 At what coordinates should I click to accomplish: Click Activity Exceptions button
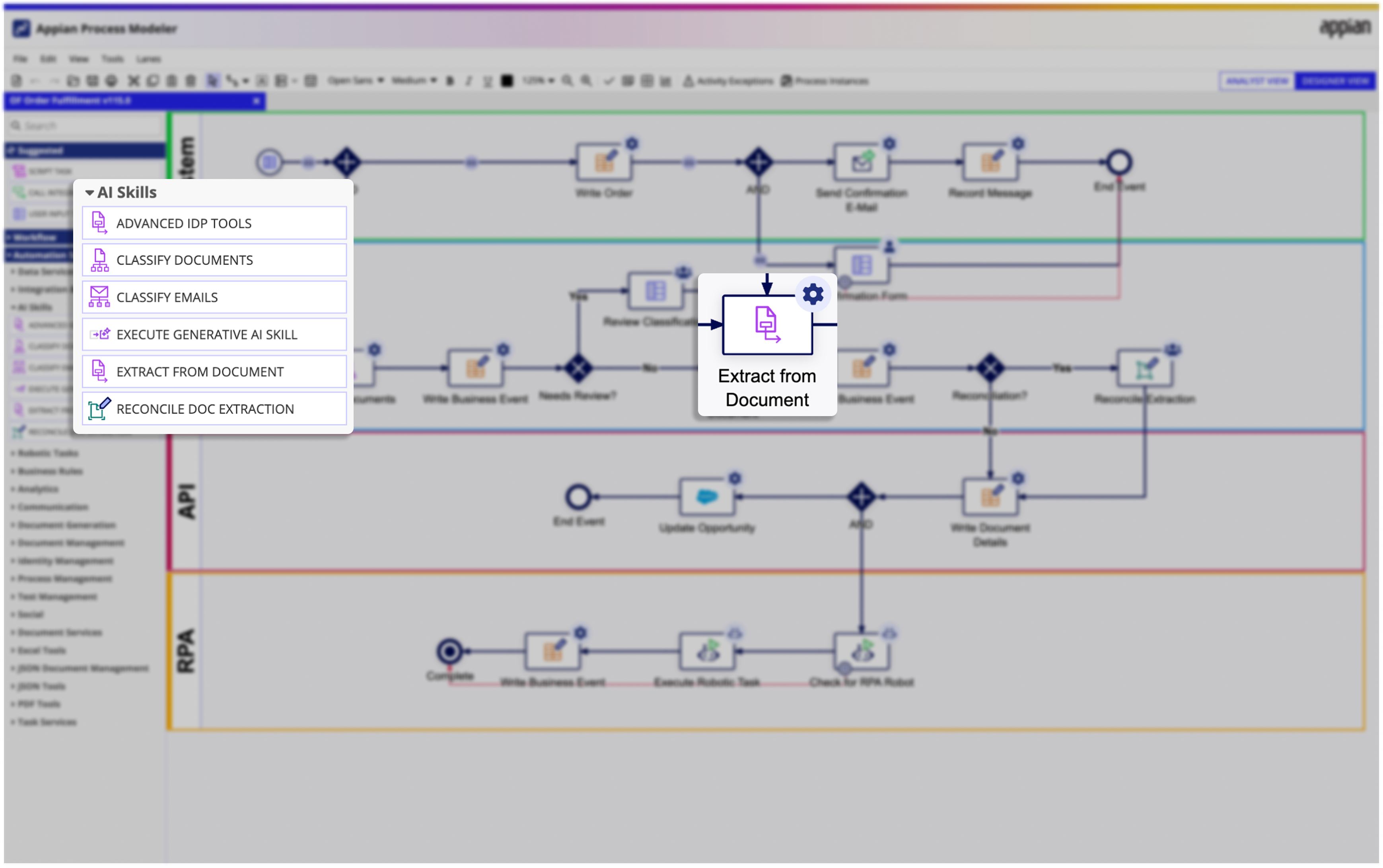coord(727,81)
